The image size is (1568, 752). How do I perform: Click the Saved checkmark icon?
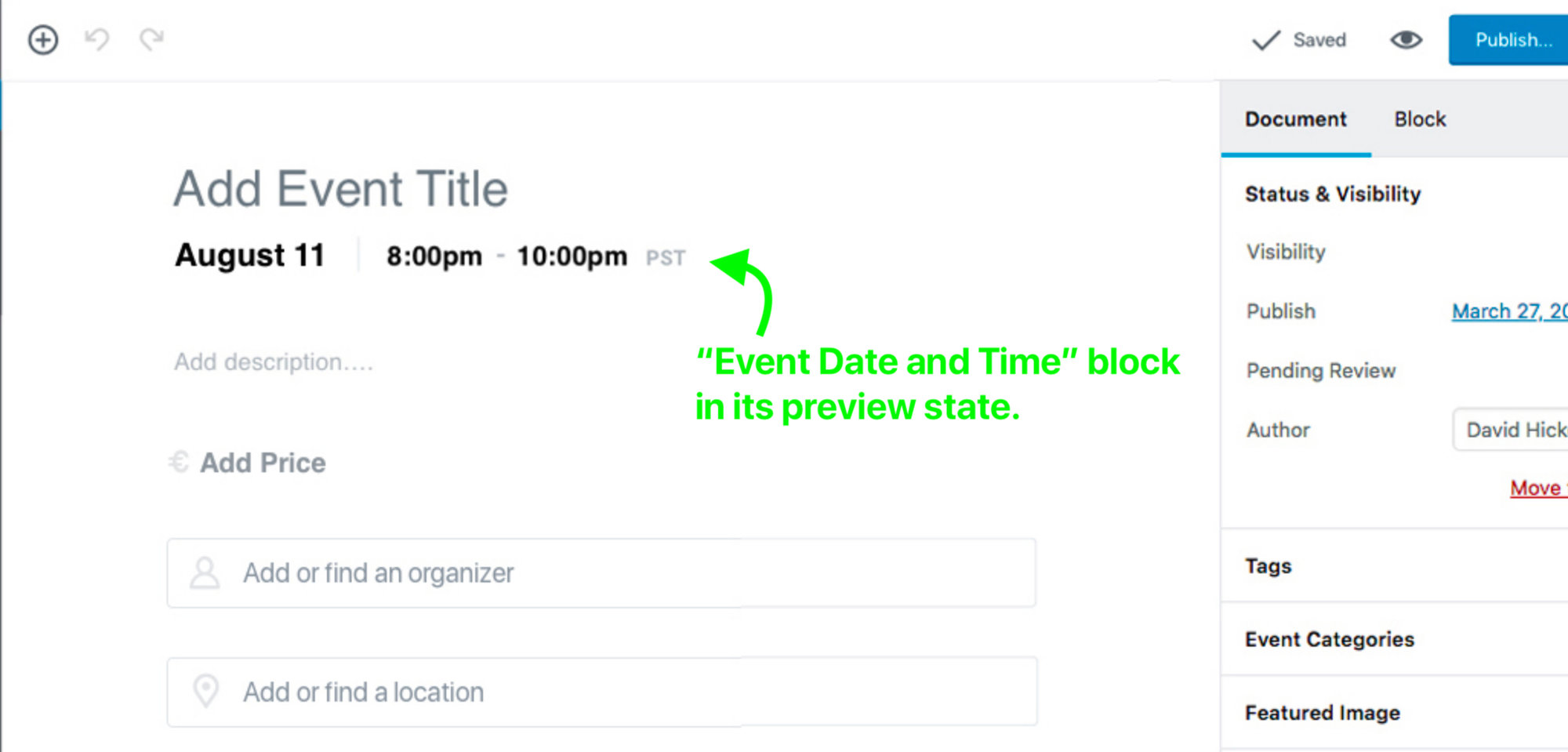1266,40
